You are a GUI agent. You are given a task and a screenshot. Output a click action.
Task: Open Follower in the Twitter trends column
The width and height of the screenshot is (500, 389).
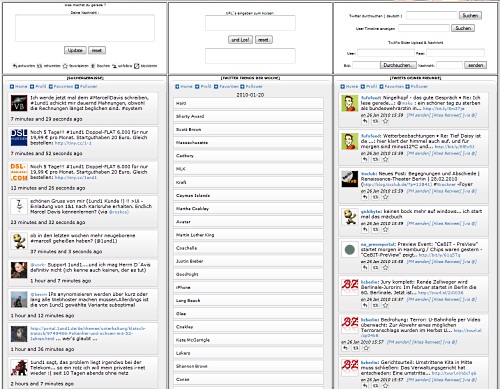[x=254, y=87]
